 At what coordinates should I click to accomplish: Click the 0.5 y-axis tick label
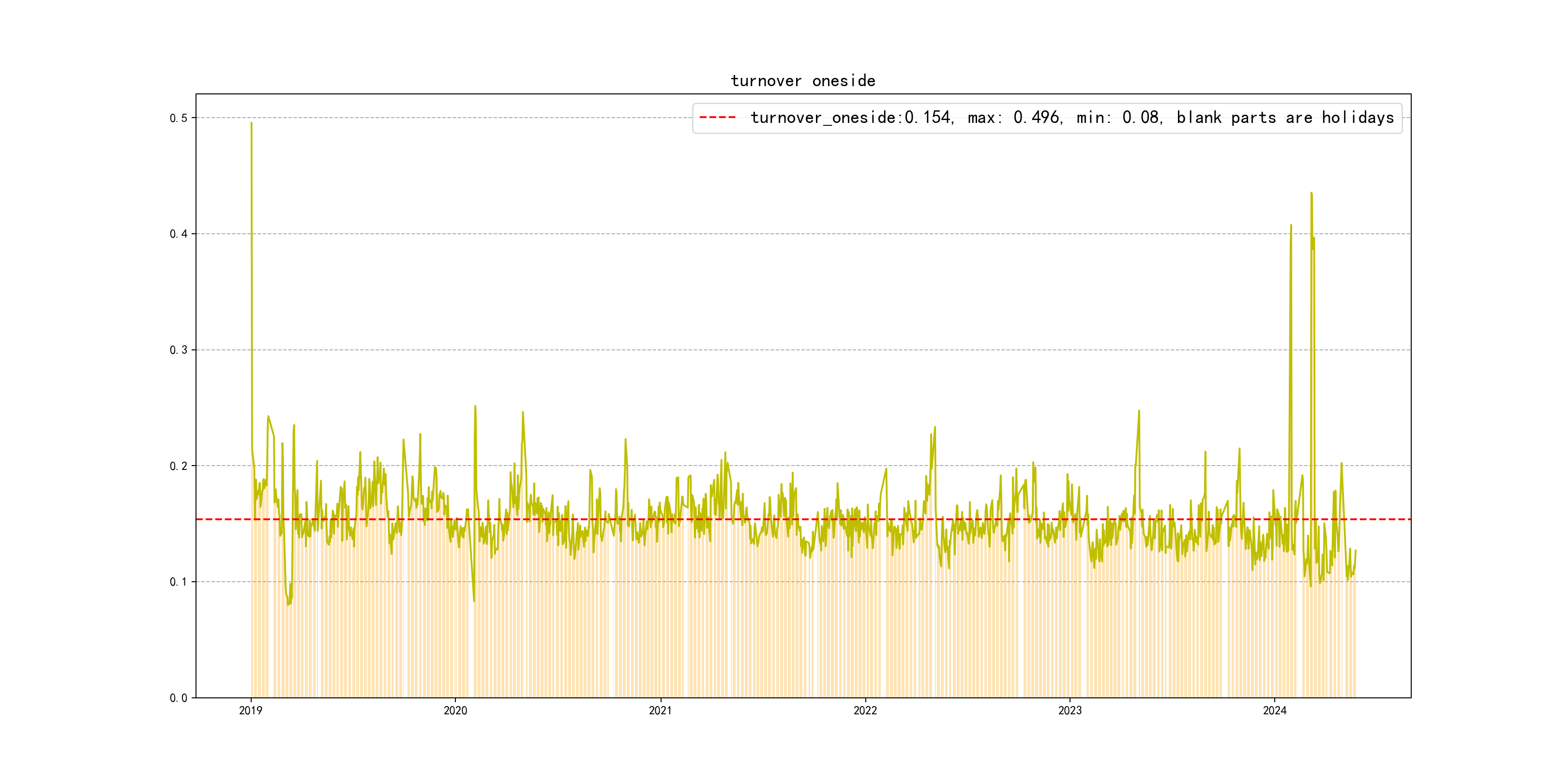click(x=179, y=118)
